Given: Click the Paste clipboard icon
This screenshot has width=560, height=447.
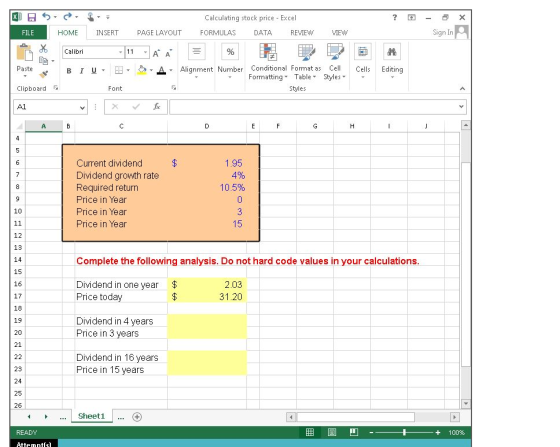Looking at the screenshot, I should point(25,53).
